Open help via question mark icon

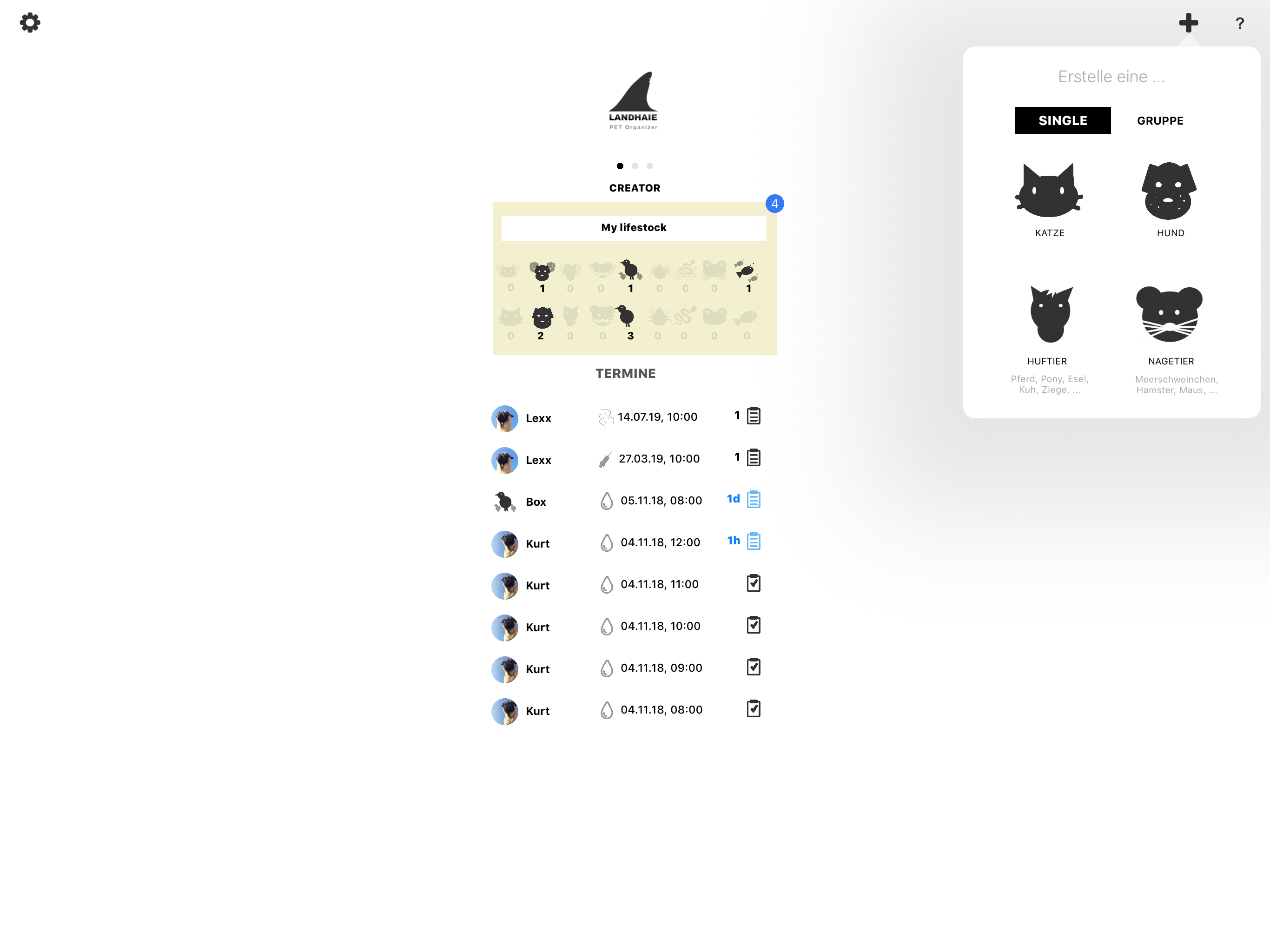tap(1240, 24)
